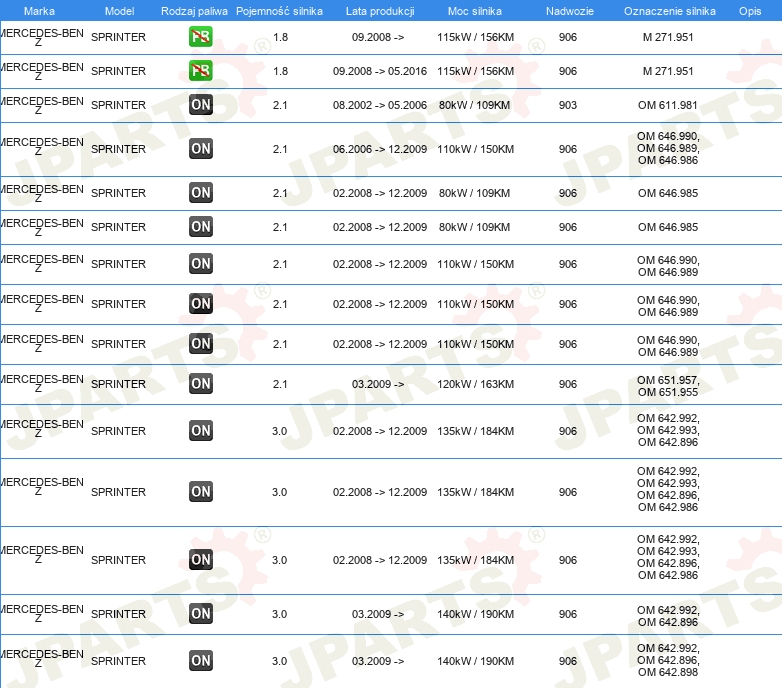
Task: Click the Rodzaj paliwa column header
Action: point(194,11)
